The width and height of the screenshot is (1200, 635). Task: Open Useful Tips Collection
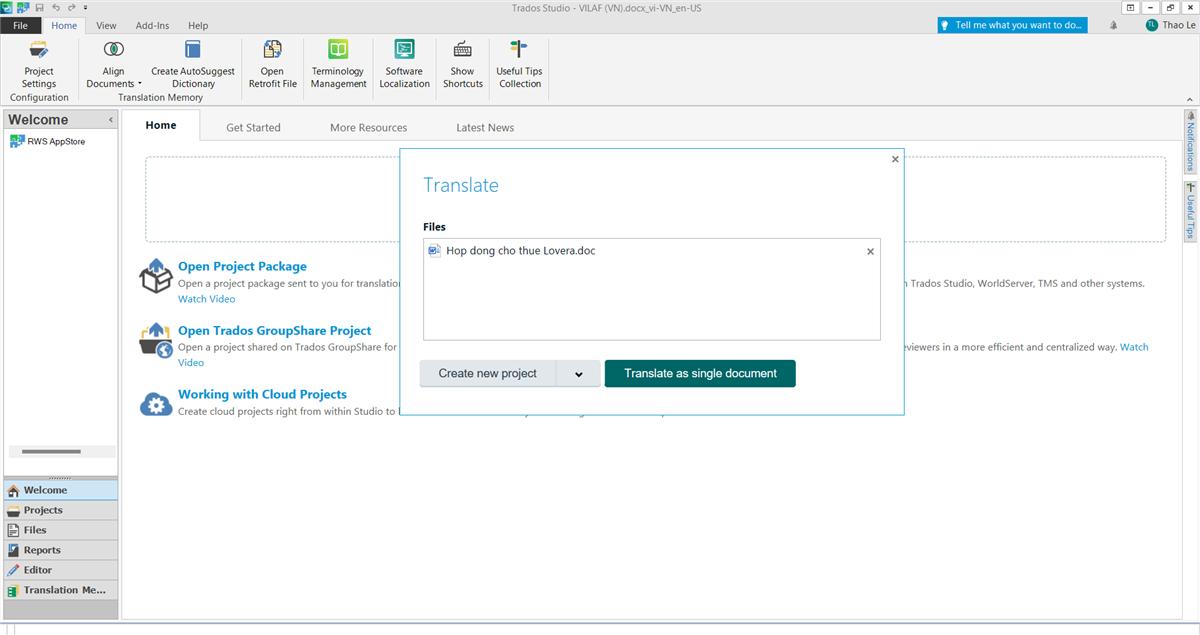point(520,65)
